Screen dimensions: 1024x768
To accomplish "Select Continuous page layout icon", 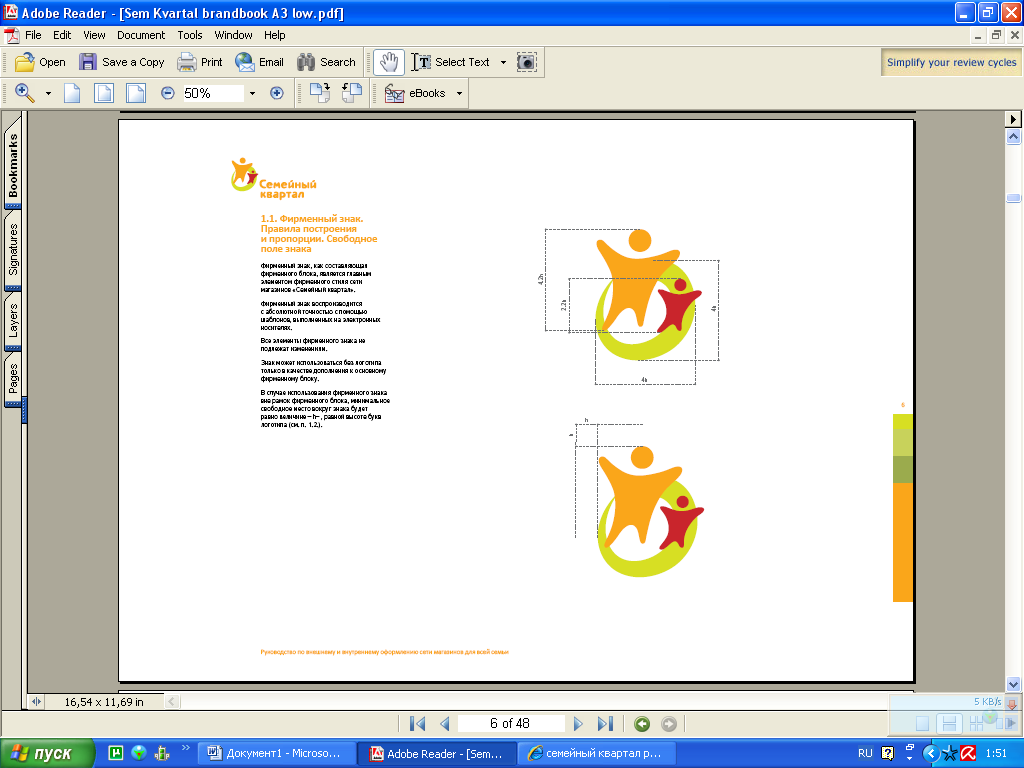I will point(949,723).
